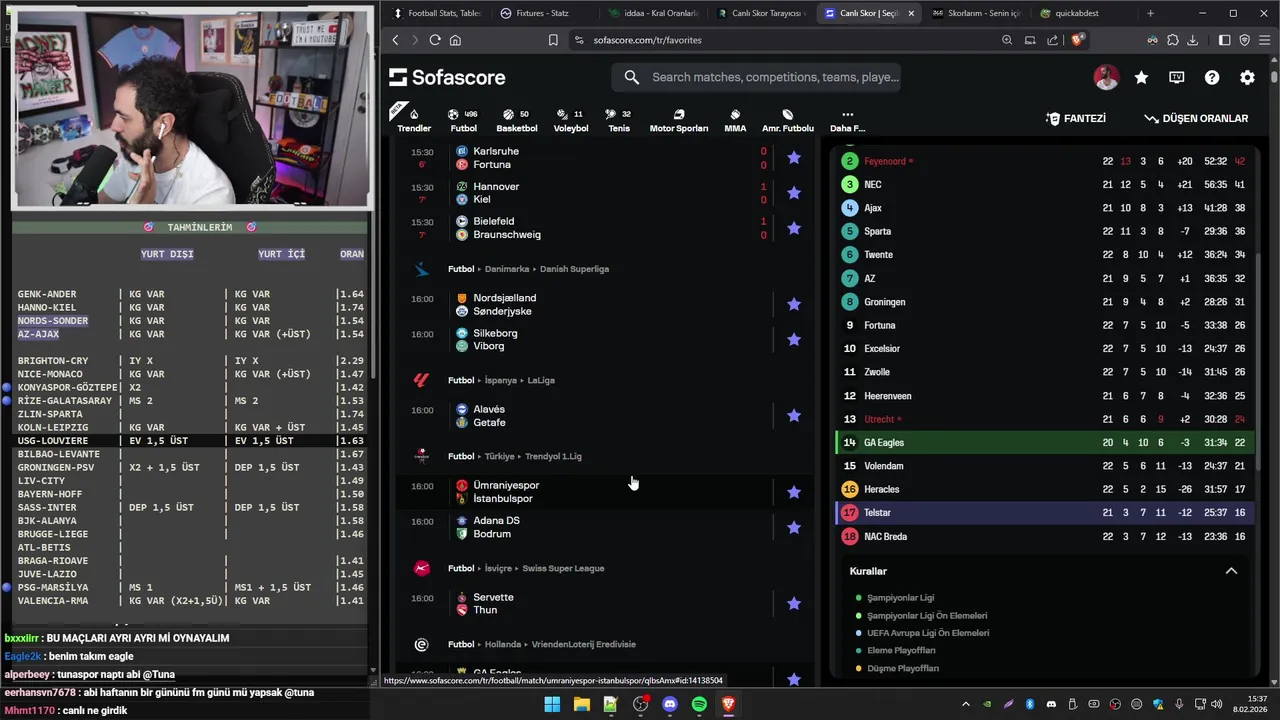This screenshot has width=1280, height=720.
Task: Open the user profile avatar
Action: (1106, 77)
